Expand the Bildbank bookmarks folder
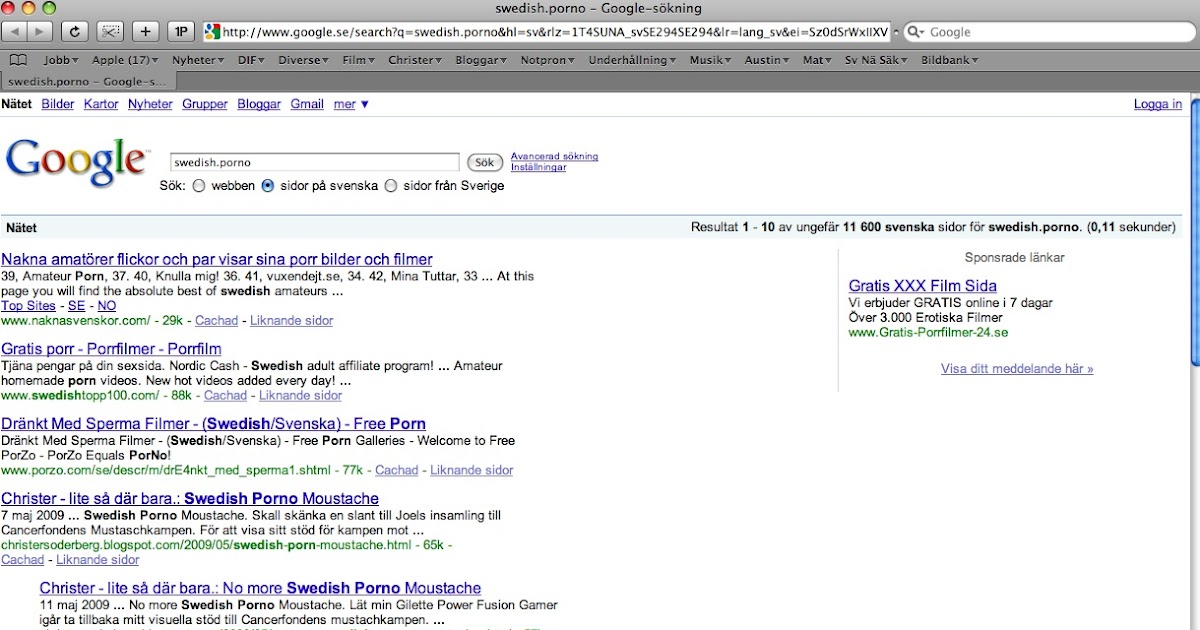The height and width of the screenshot is (630, 1200). [x=950, y=60]
